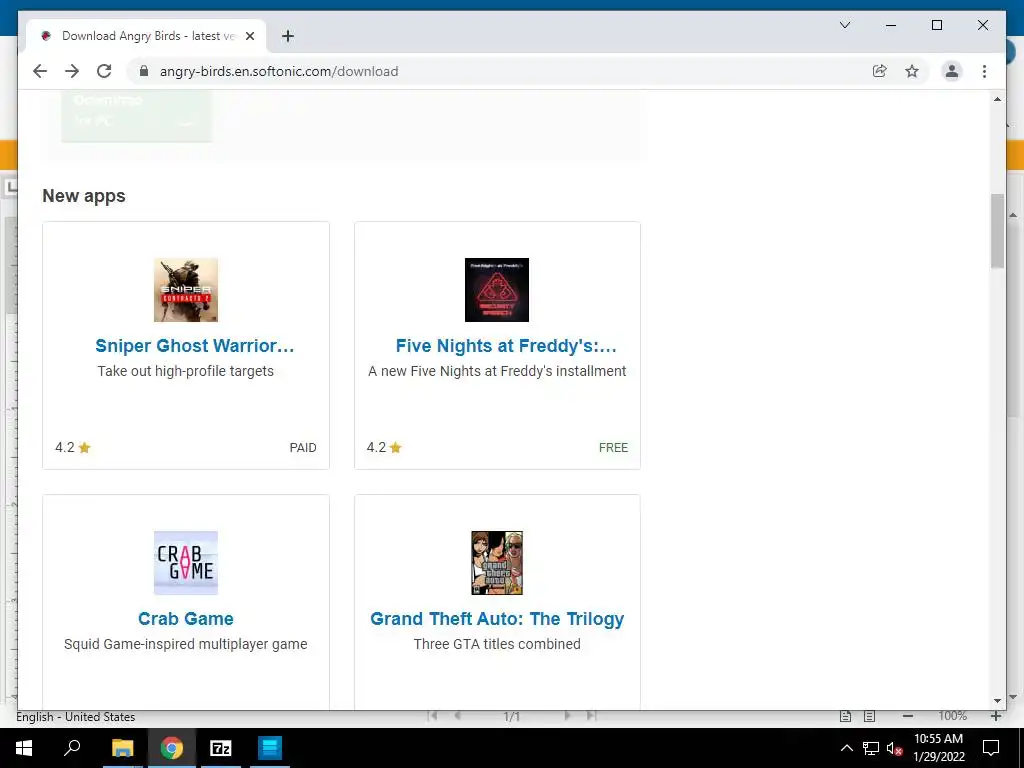Open Five Nights at Freddy's thumbnail

tap(496, 289)
